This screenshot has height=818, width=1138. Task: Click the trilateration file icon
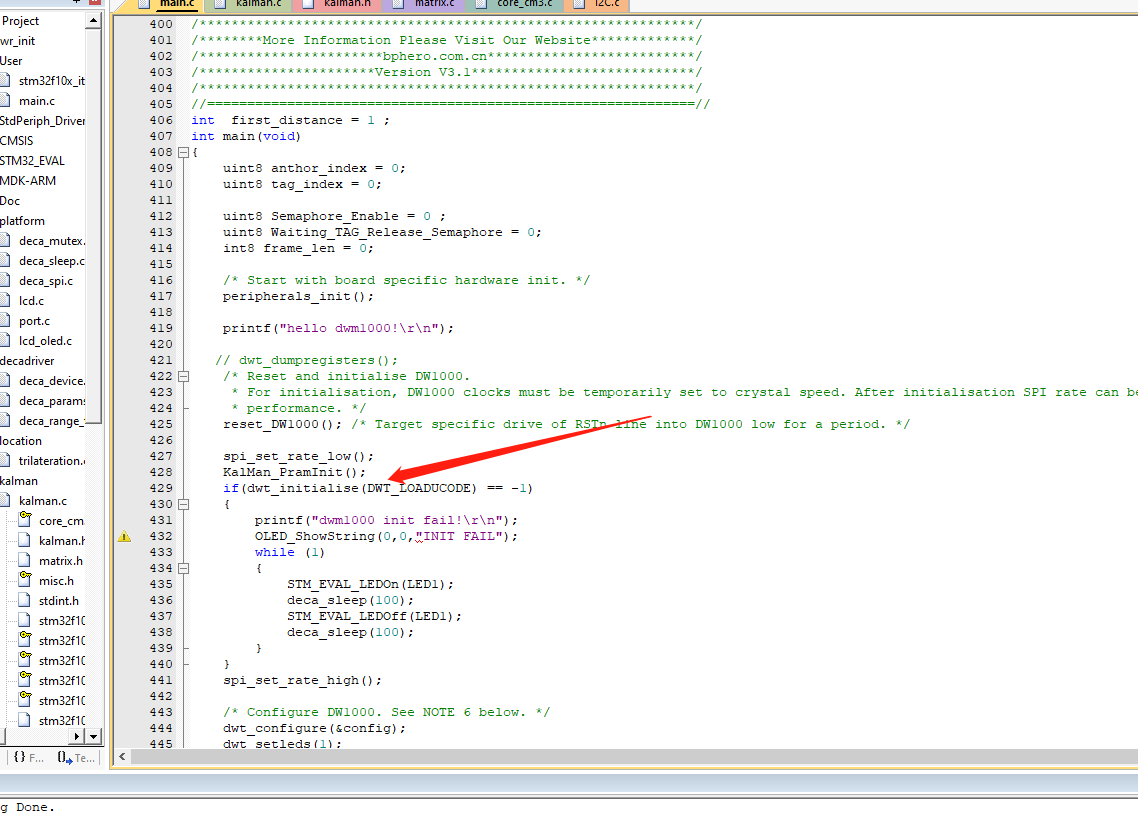6,460
